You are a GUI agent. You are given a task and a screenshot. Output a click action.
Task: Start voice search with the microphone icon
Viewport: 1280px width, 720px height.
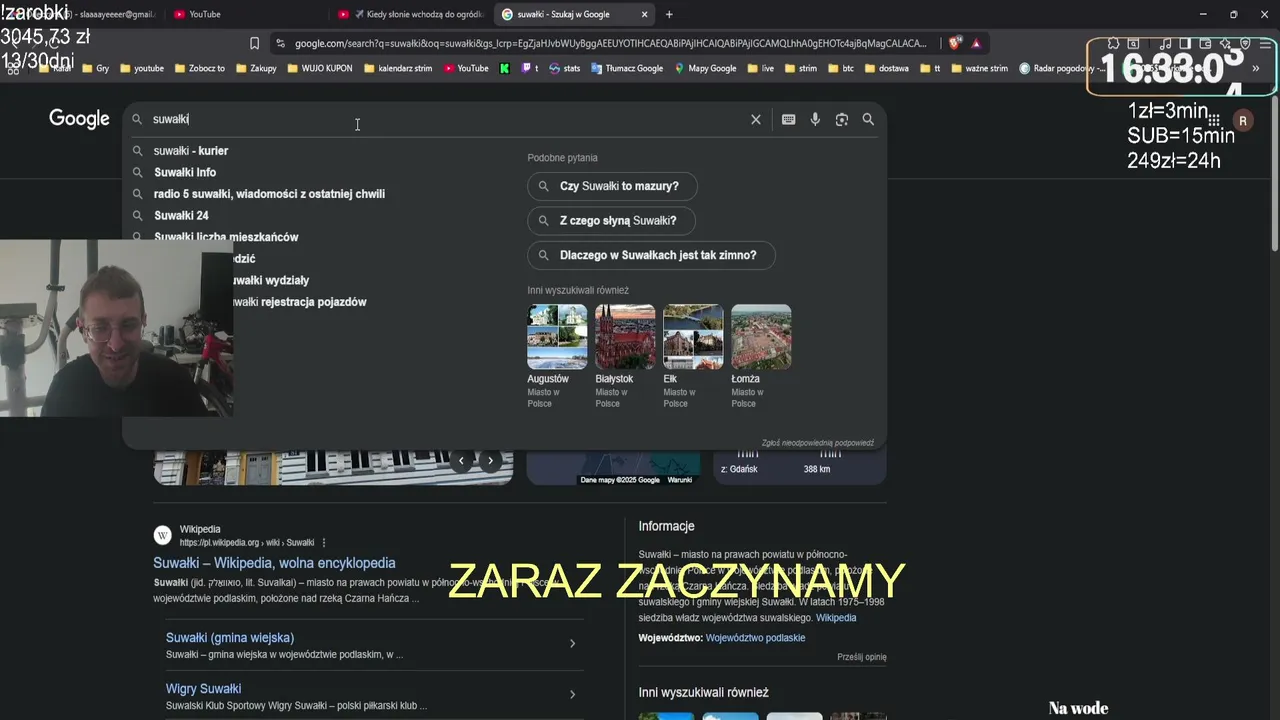coord(815,119)
